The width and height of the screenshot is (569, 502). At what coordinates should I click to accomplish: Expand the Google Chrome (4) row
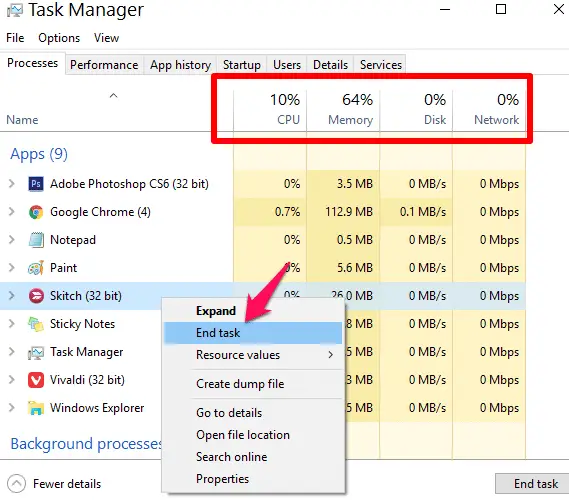point(12,212)
